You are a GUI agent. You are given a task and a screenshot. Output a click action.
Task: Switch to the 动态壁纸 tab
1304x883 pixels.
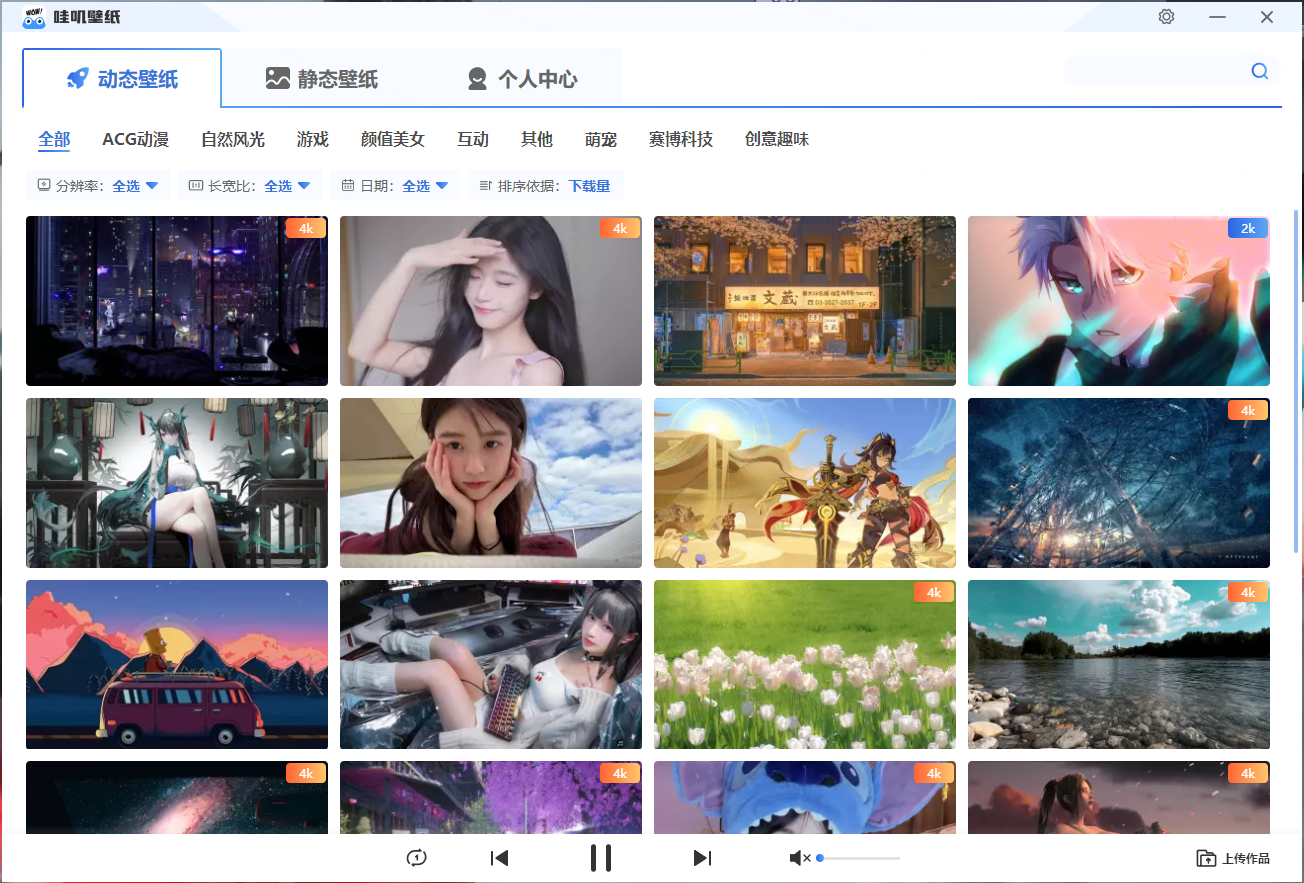tap(122, 79)
